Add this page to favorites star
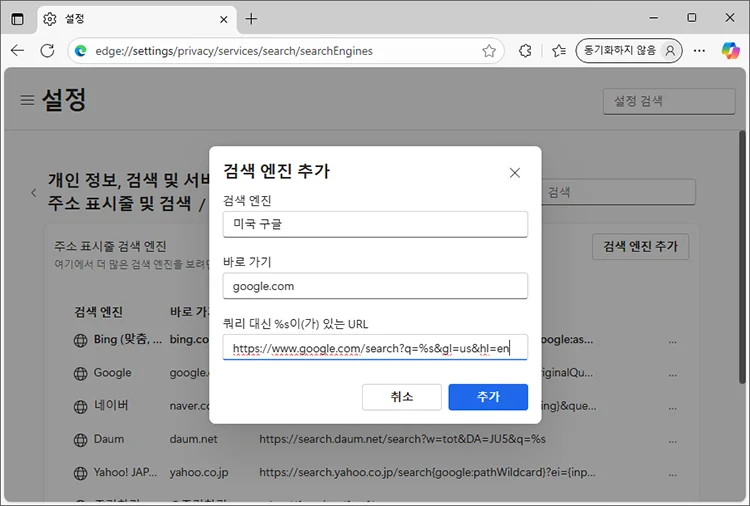750x506 pixels. [x=489, y=51]
